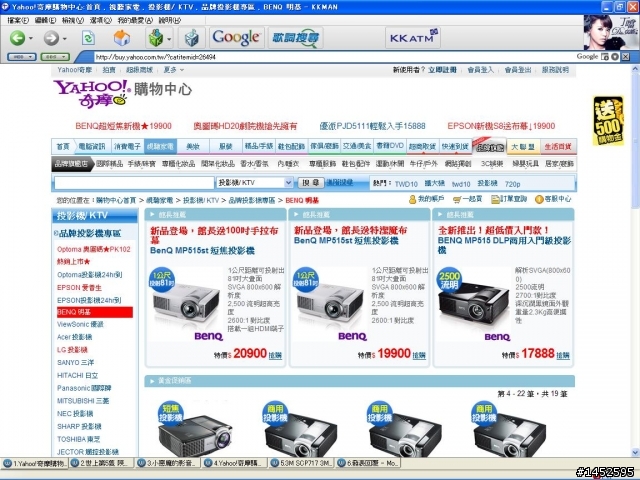Open the BENQ超短焦新機★19900 promo link
Image resolution: width=640 pixels, height=480 pixels.
pos(123,126)
